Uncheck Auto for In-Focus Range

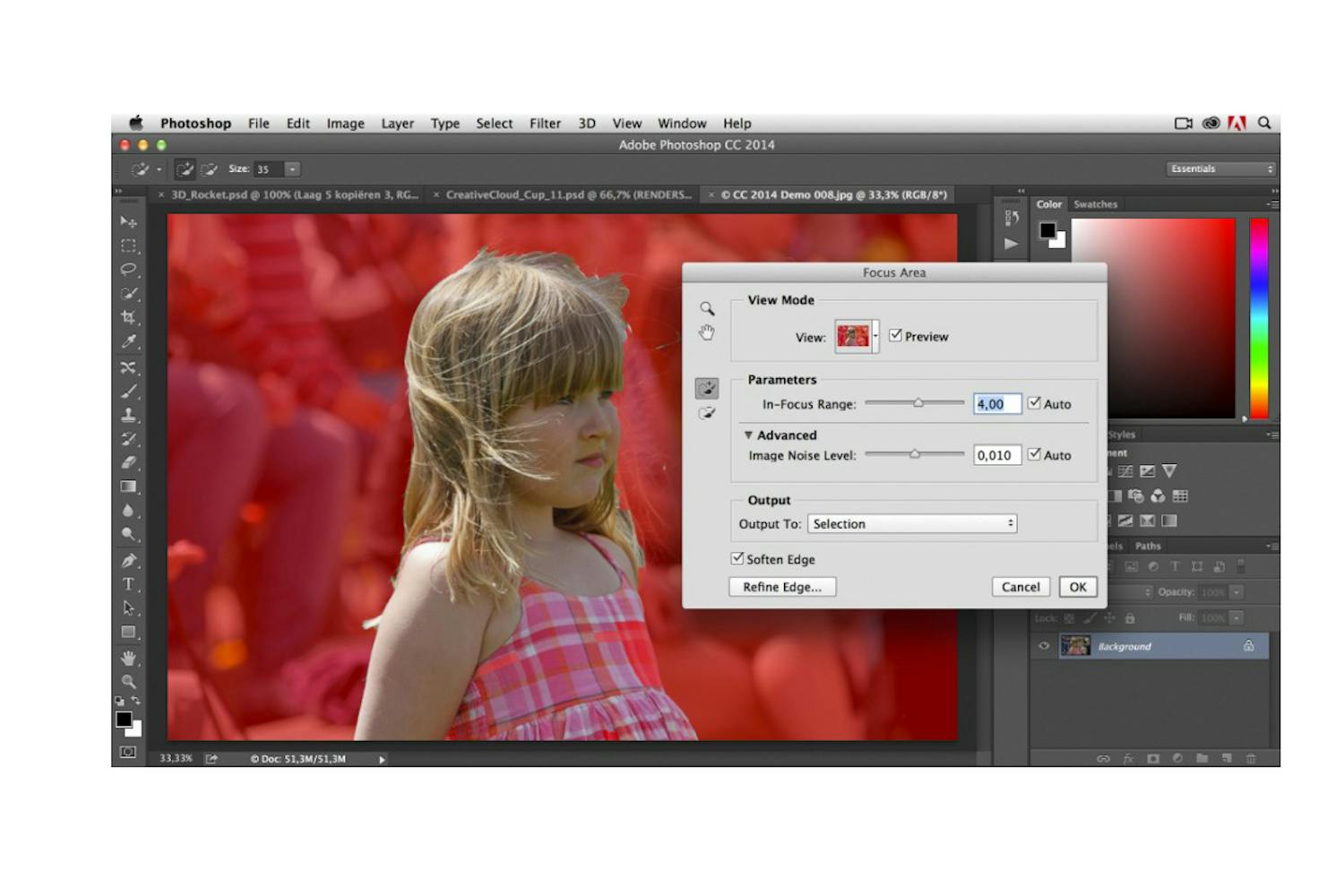pyautogui.click(x=1034, y=403)
